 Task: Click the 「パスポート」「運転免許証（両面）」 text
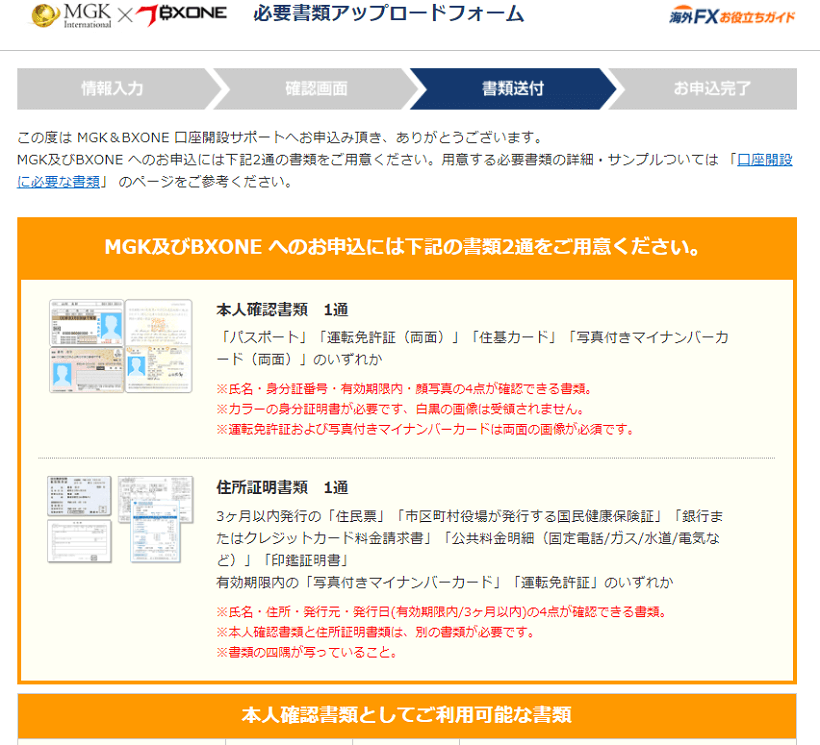473,348
